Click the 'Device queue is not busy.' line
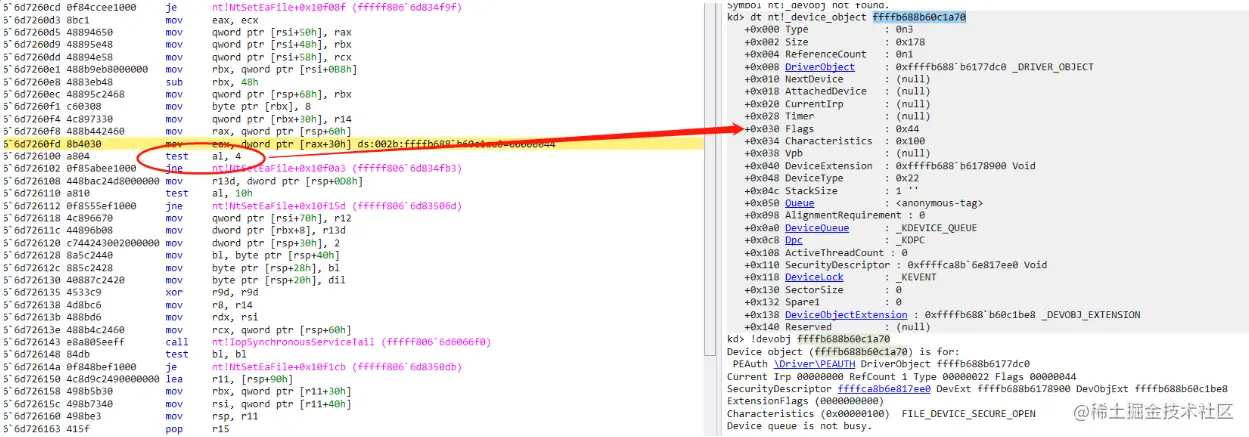 (799, 426)
